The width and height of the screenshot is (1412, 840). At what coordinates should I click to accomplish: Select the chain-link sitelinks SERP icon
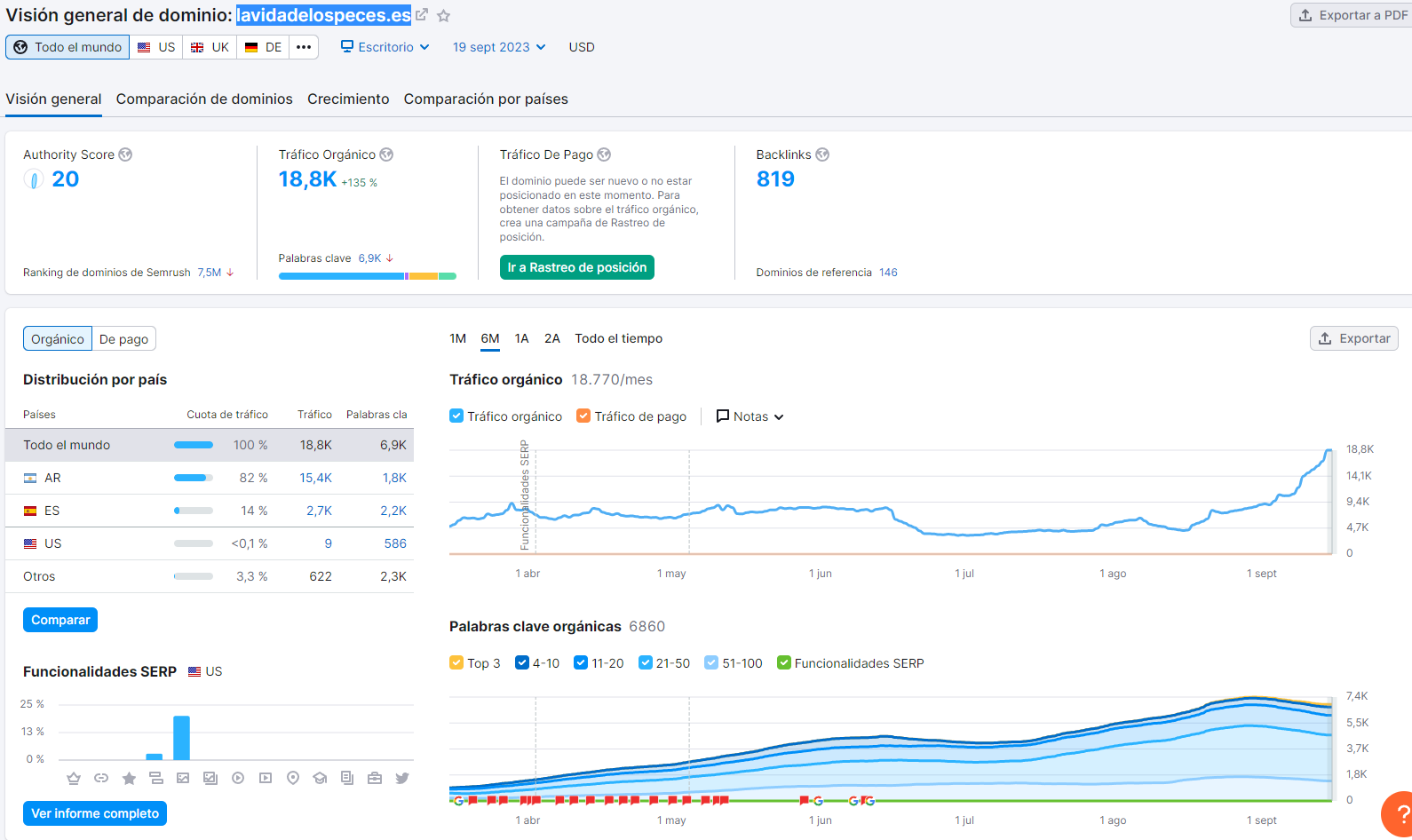click(101, 778)
